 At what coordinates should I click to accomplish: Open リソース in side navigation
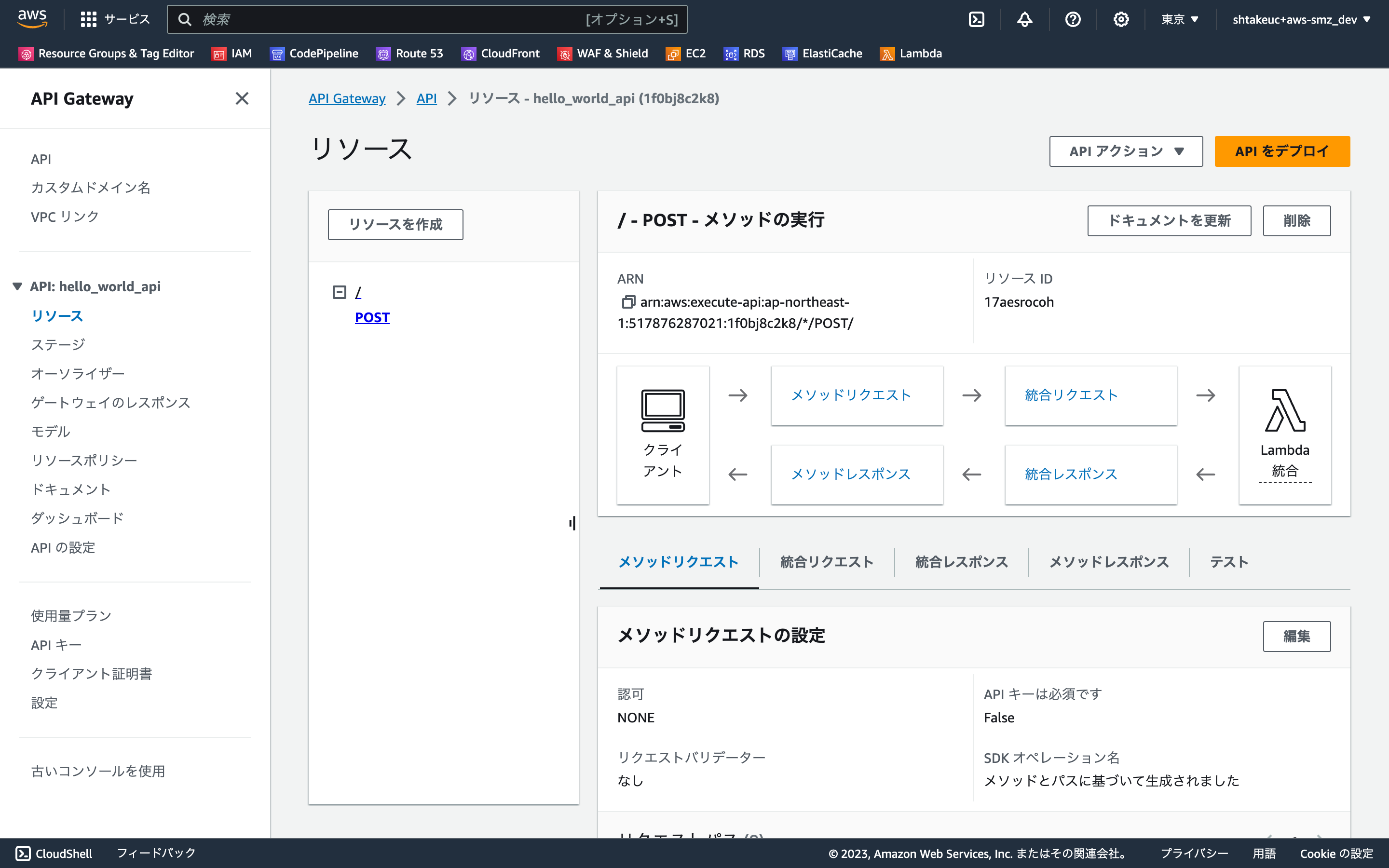57,316
